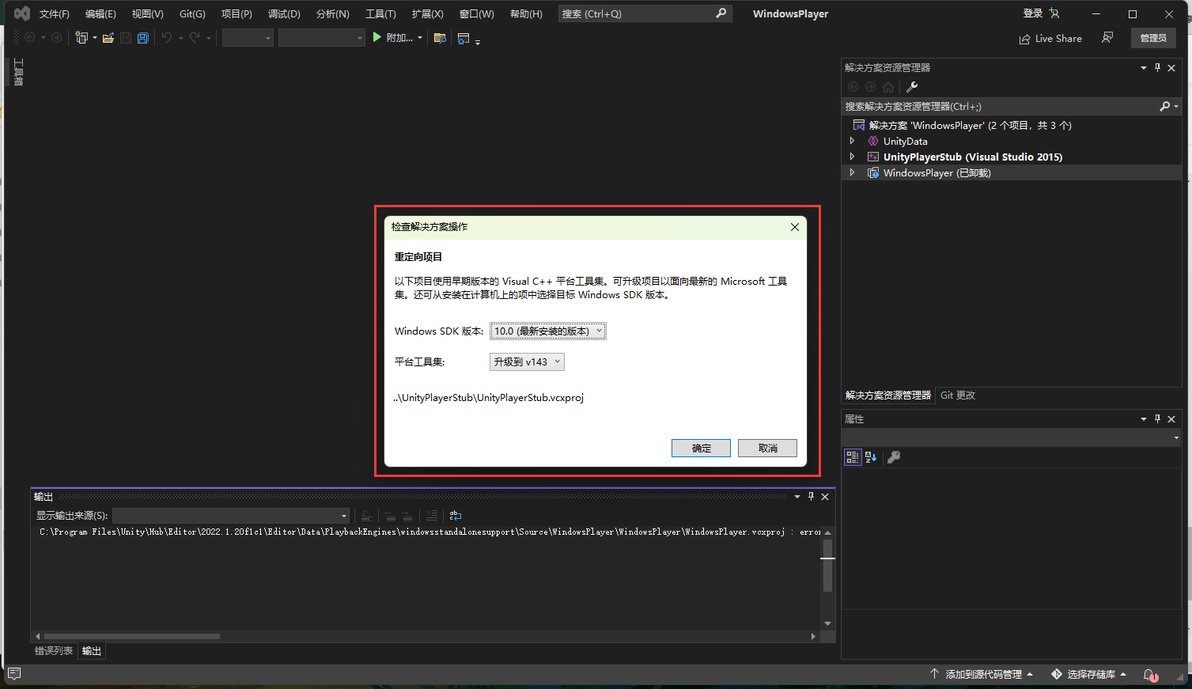Click the window layout toolbar icon
The height and width of the screenshot is (689, 1192).
(463, 37)
